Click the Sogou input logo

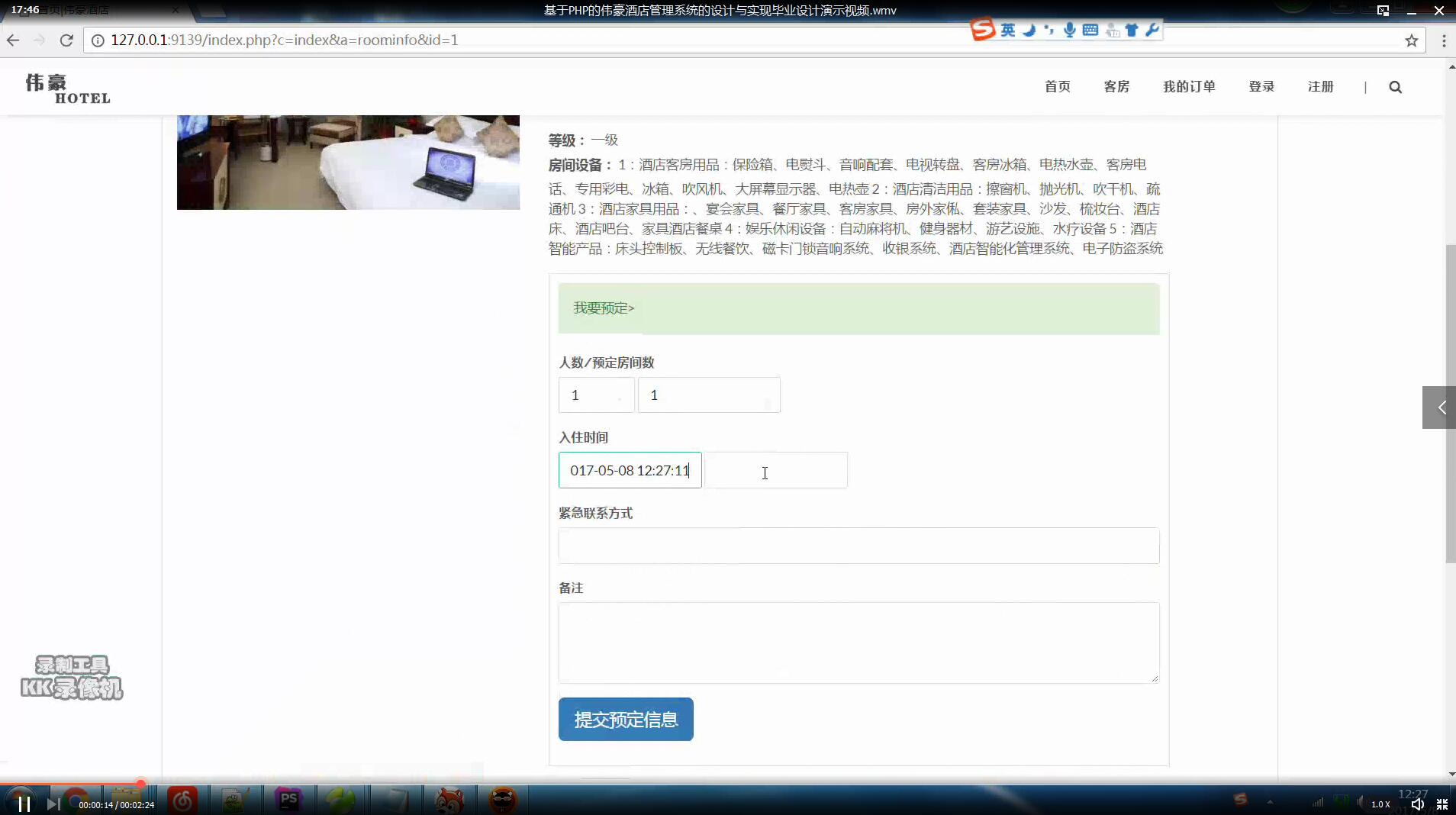point(983,30)
